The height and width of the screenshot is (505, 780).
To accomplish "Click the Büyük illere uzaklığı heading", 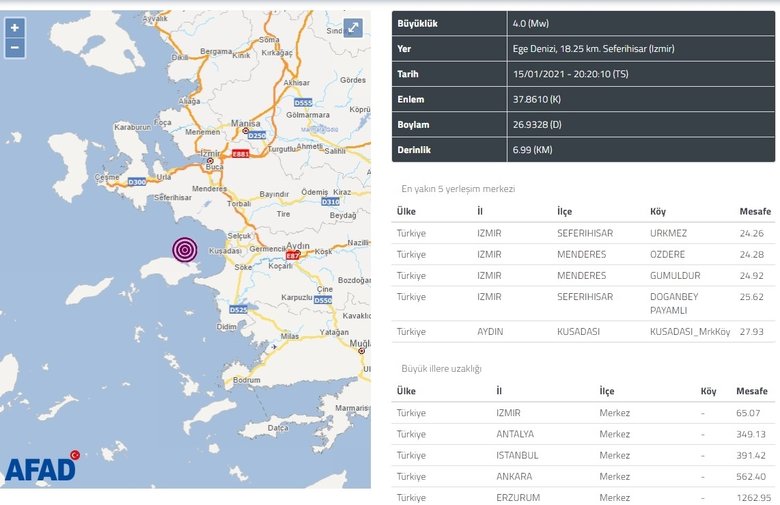I will tap(441, 369).
